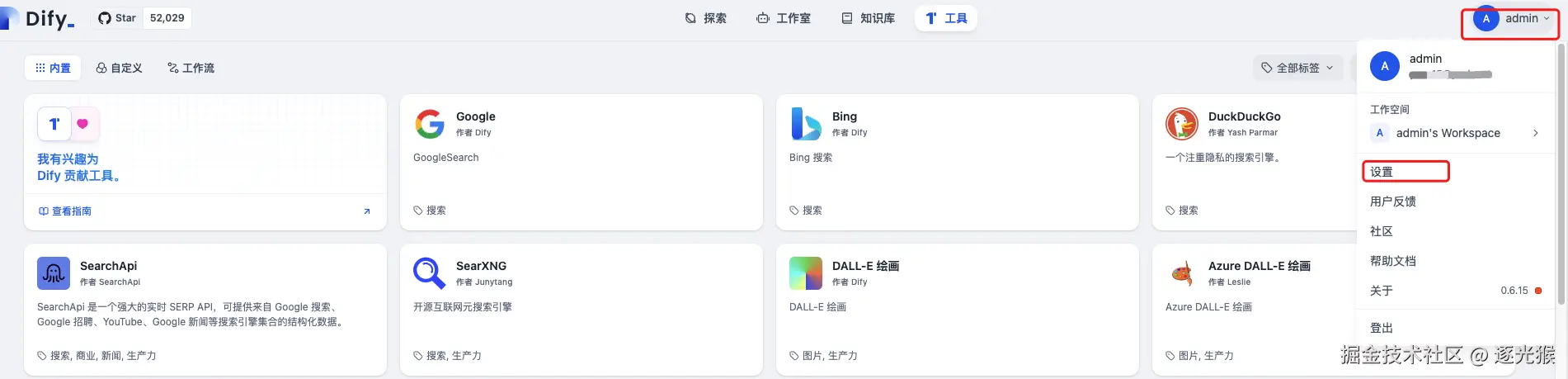
Task: Click the Dify logo
Action: [x=40, y=18]
